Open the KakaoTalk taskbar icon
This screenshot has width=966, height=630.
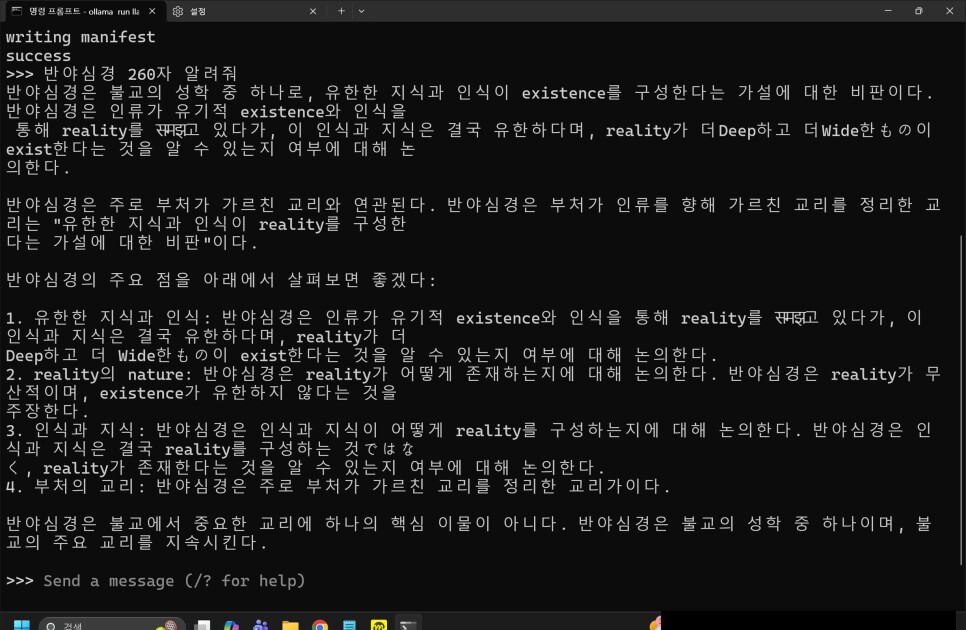[x=379, y=625]
